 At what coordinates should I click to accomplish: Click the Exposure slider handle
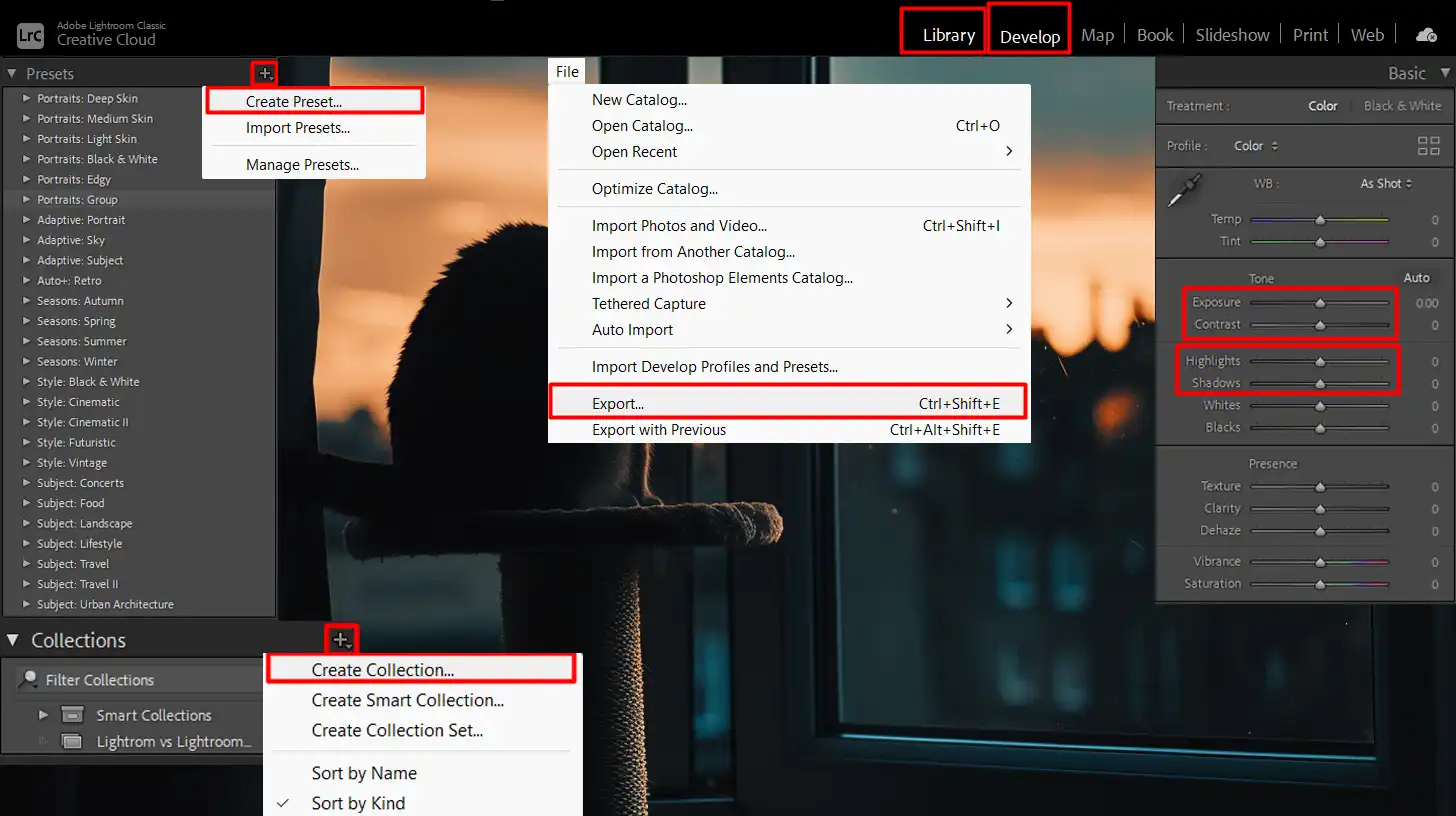tap(1320, 302)
